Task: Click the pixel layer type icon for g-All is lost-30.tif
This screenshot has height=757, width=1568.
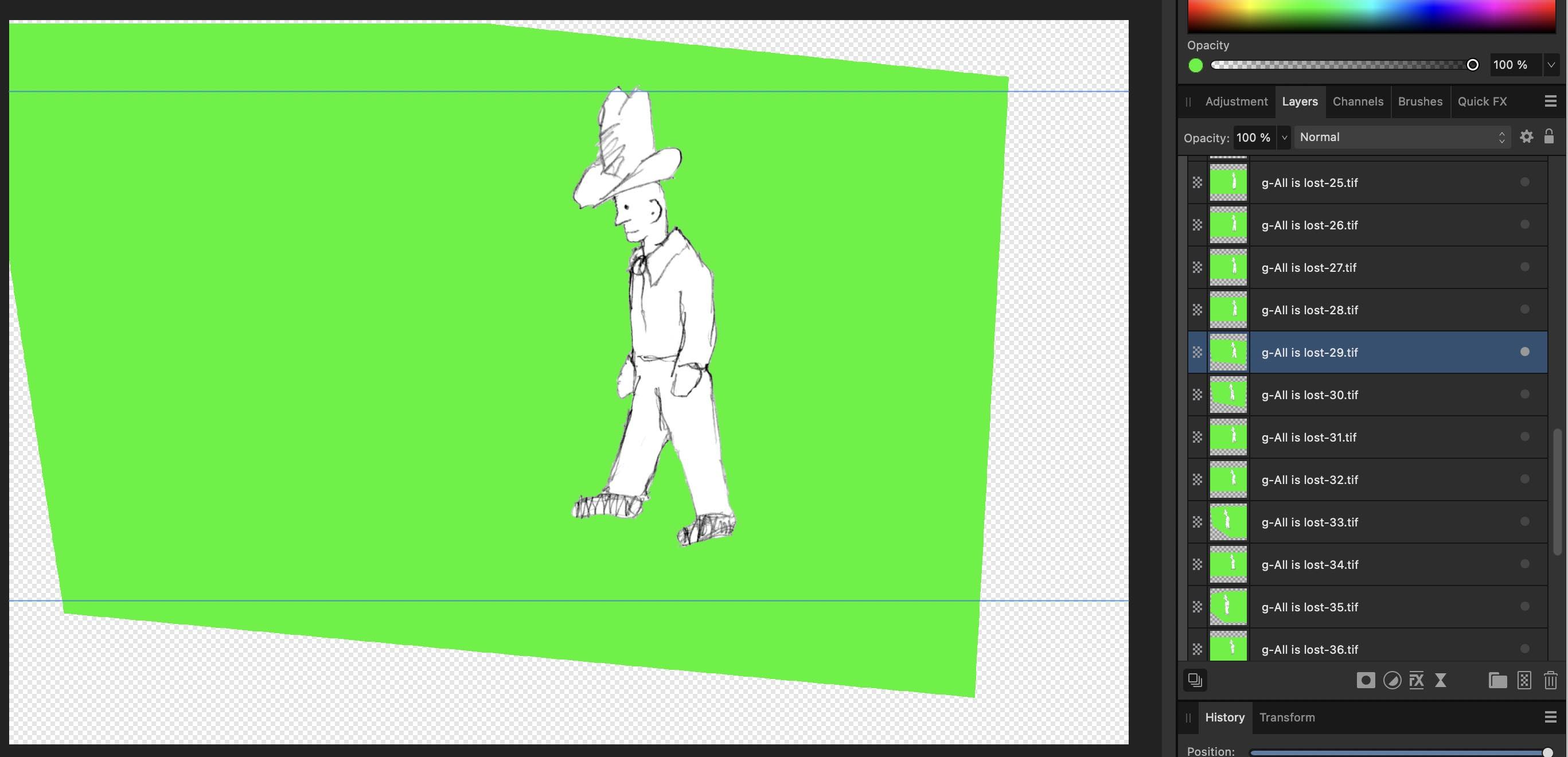Action: pos(1198,395)
